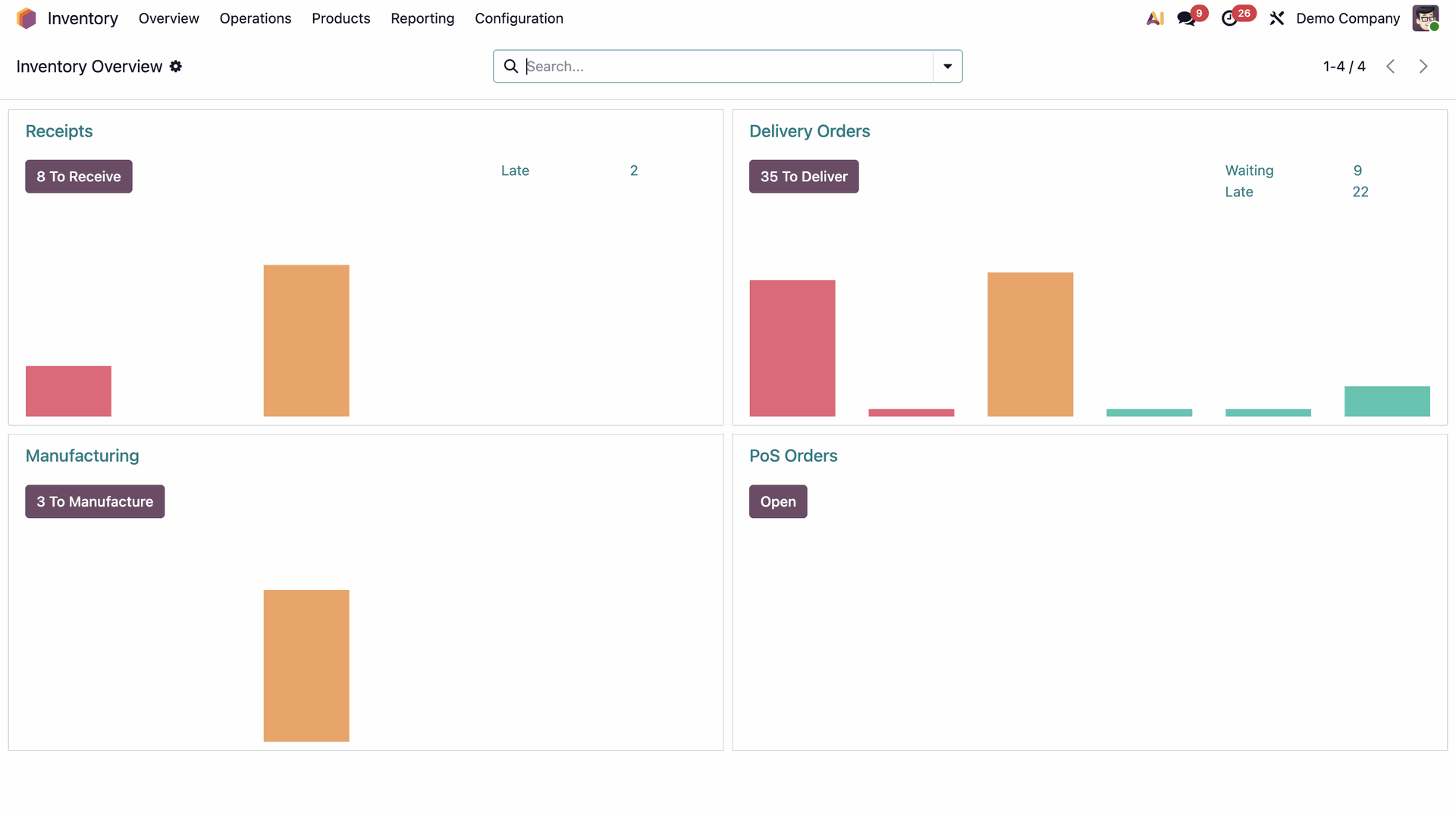This screenshot has height=816, width=1456.
Task: Click the 1-4 / 4 pager counter
Action: 1344,67
